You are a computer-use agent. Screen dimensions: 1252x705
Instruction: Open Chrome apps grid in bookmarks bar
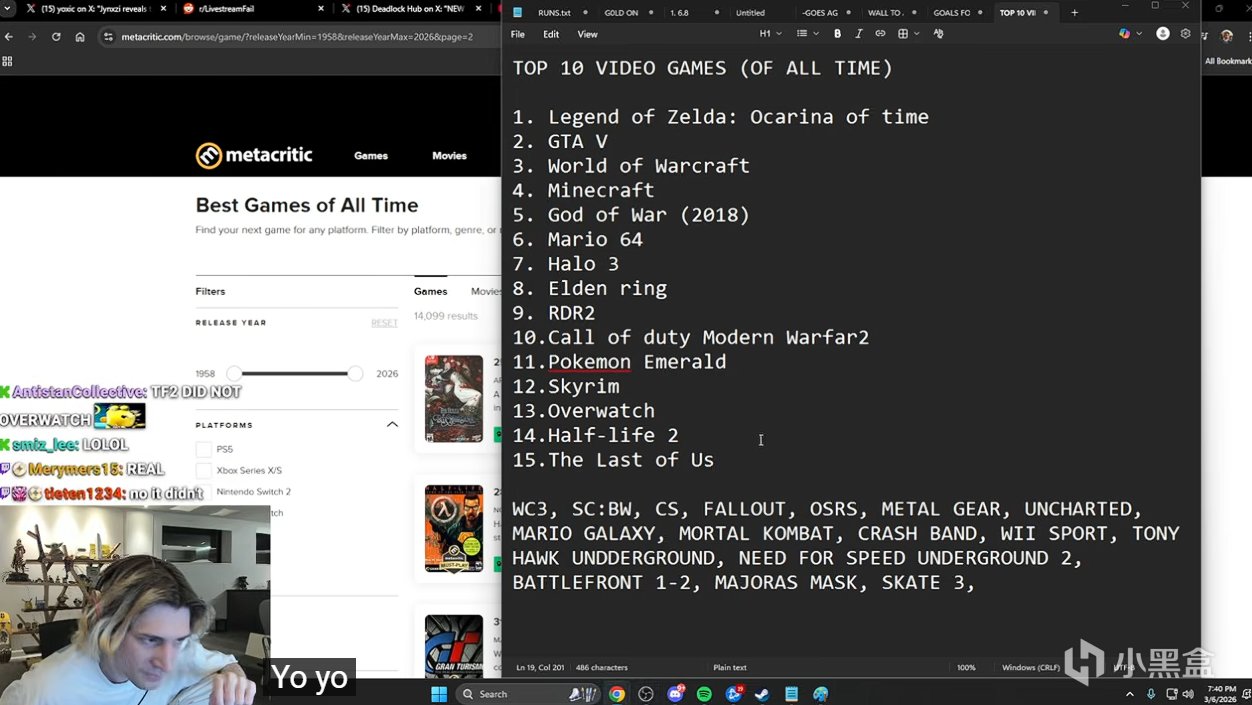point(8,61)
